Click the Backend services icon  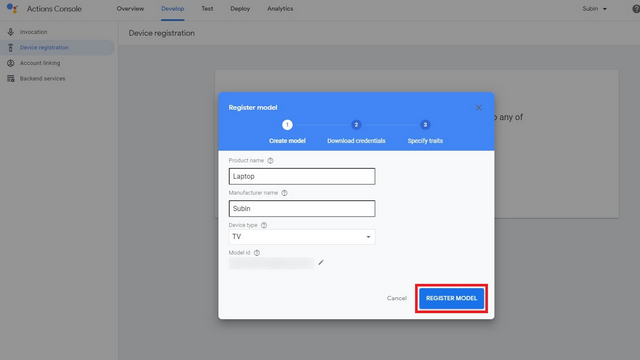pos(11,78)
